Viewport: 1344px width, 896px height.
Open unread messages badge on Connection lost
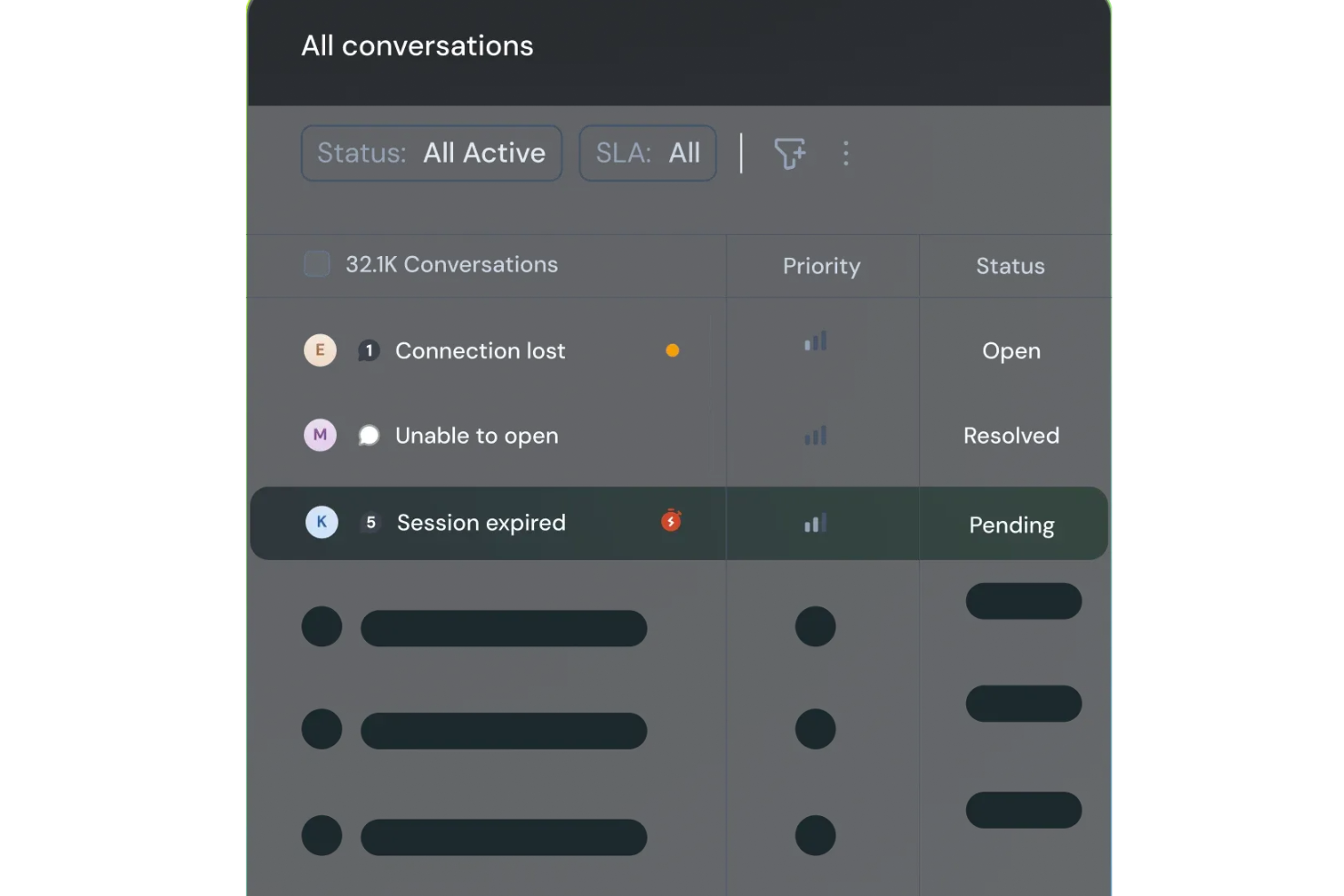click(x=369, y=350)
